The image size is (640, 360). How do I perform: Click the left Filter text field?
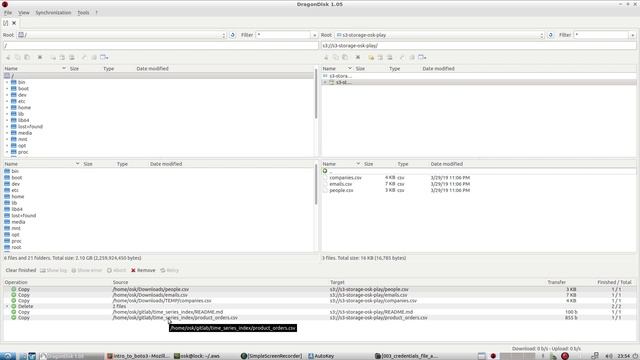click(284, 35)
